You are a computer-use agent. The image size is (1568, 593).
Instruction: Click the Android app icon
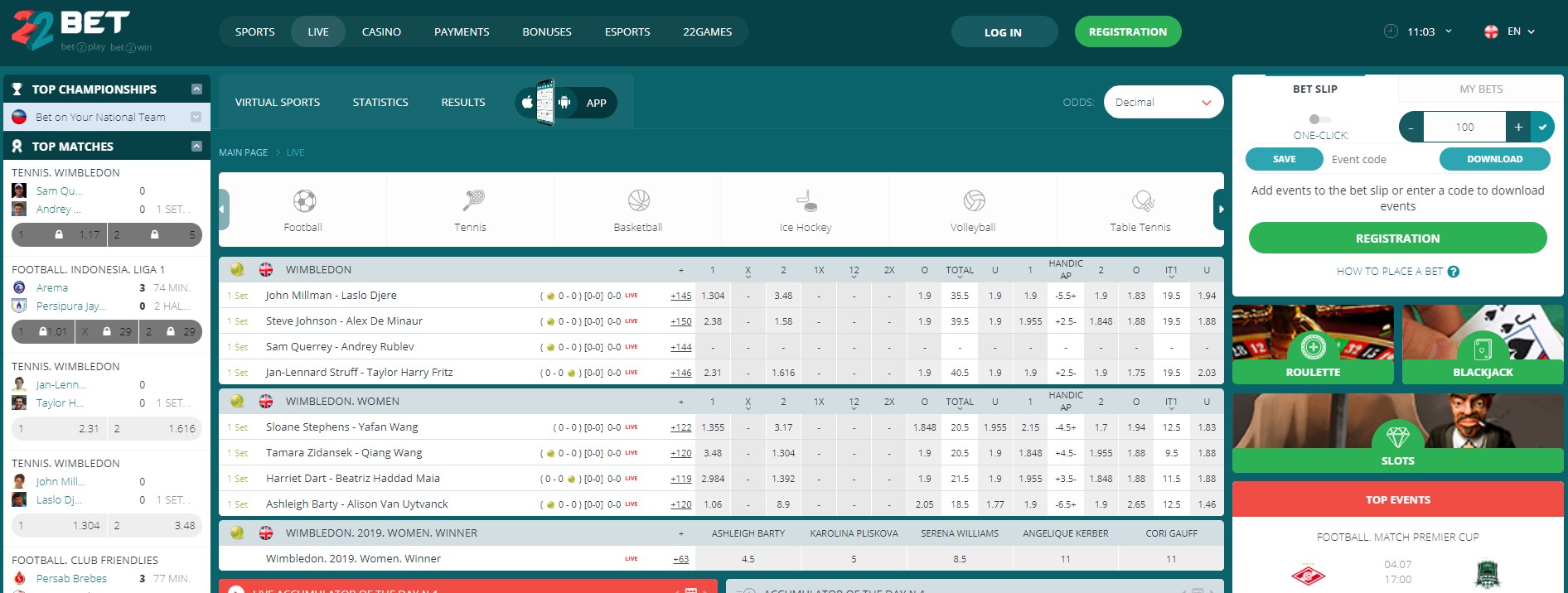(564, 103)
